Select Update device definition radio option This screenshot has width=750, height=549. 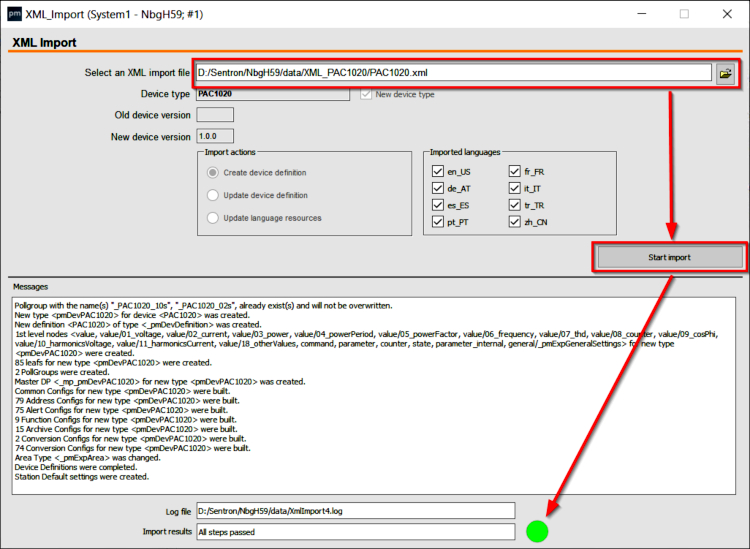coord(213,195)
